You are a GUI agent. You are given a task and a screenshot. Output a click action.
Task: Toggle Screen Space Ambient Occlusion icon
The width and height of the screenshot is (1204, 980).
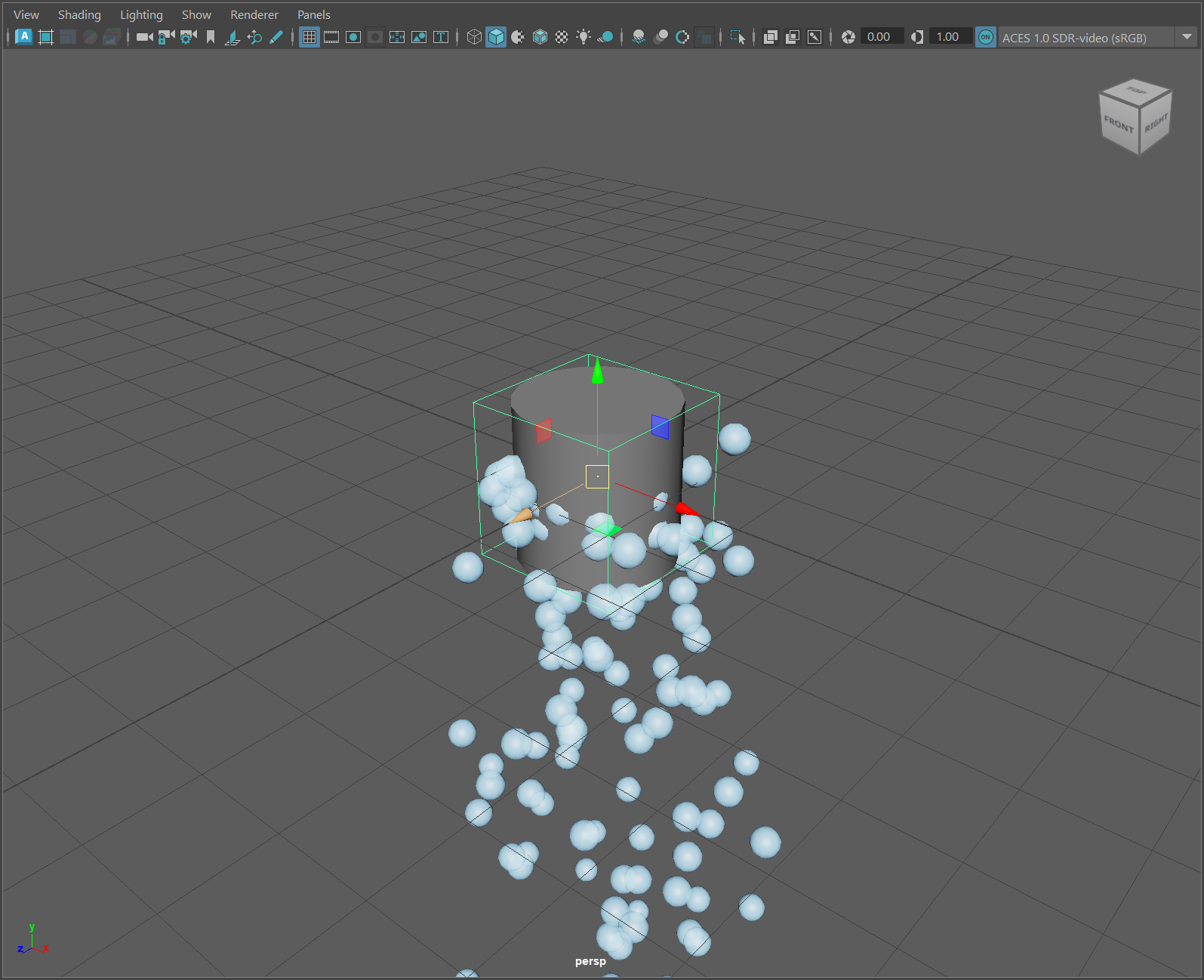(639, 37)
